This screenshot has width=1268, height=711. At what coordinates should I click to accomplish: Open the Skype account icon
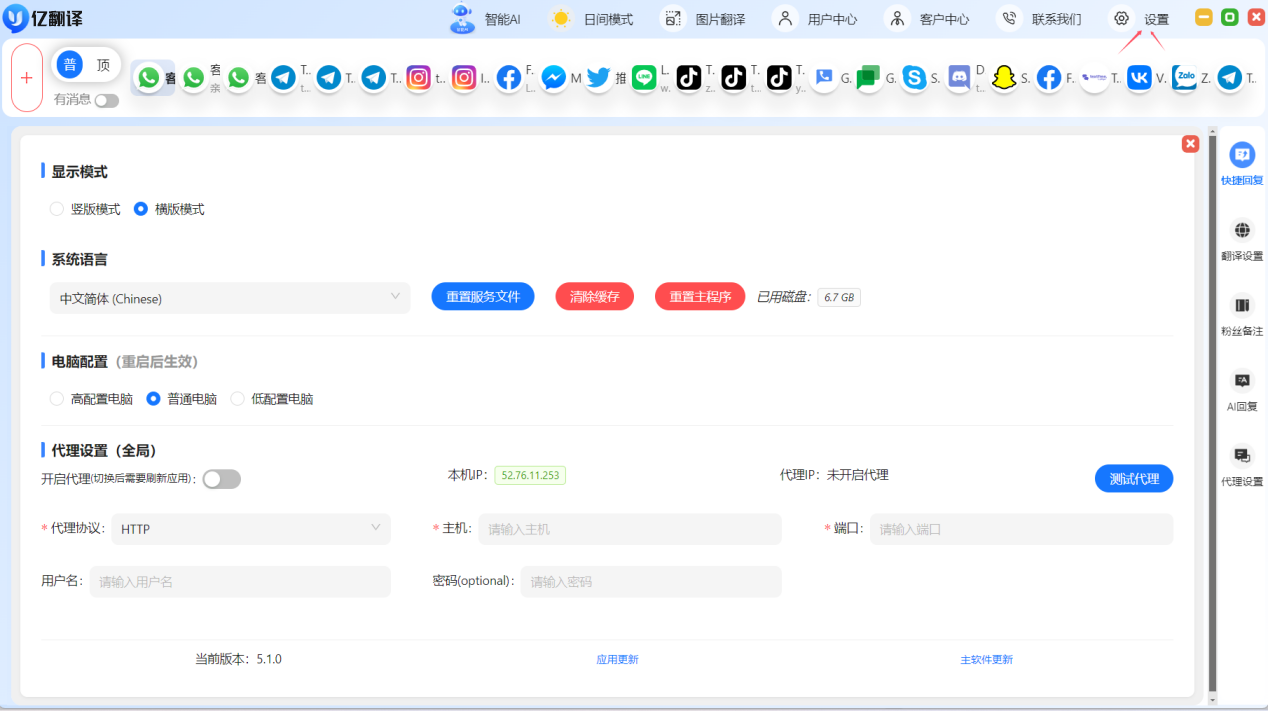[914, 78]
